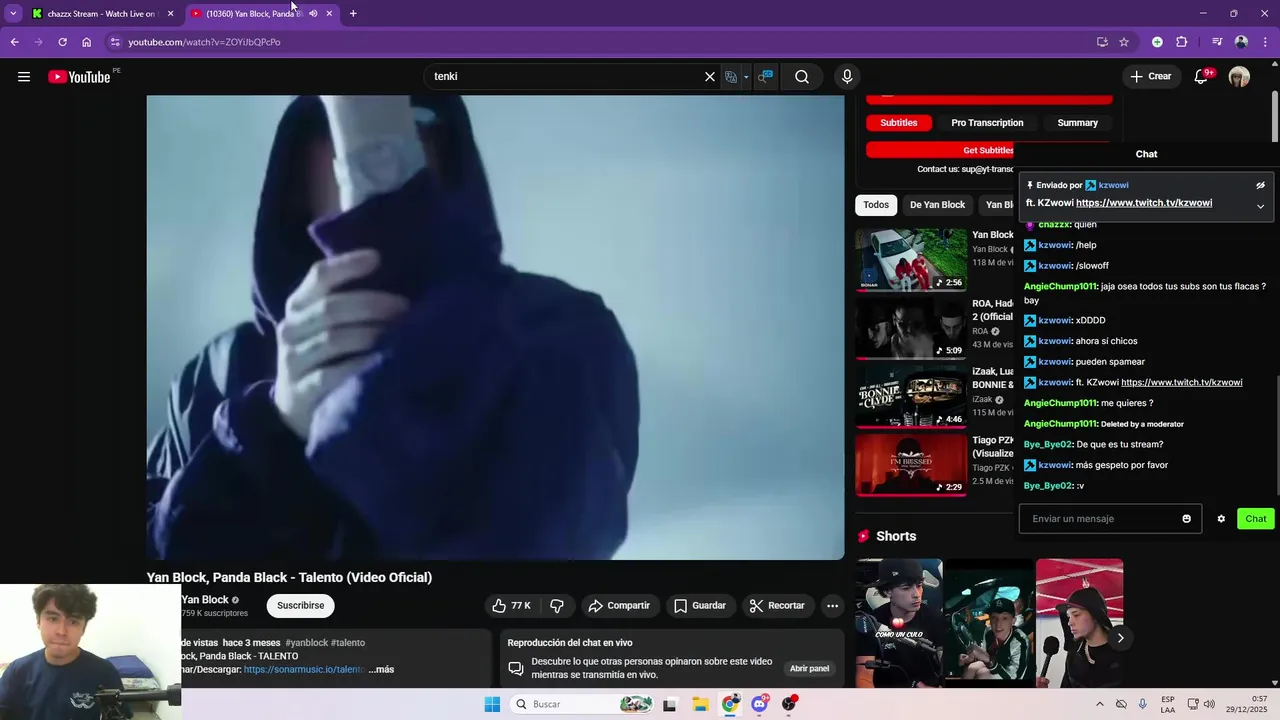Viewport: 1280px width, 720px height.
Task: Open File Explorer from taskbar
Action: [700, 704]
